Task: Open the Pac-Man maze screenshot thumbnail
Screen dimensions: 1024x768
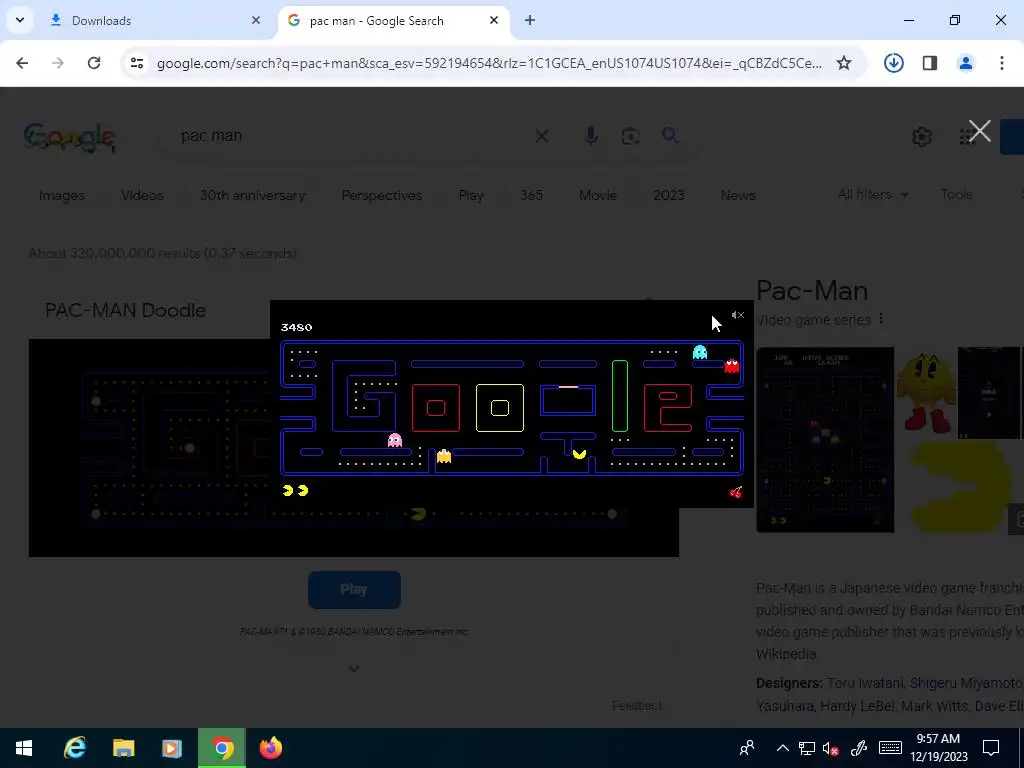Action: (x=825, y=440)
